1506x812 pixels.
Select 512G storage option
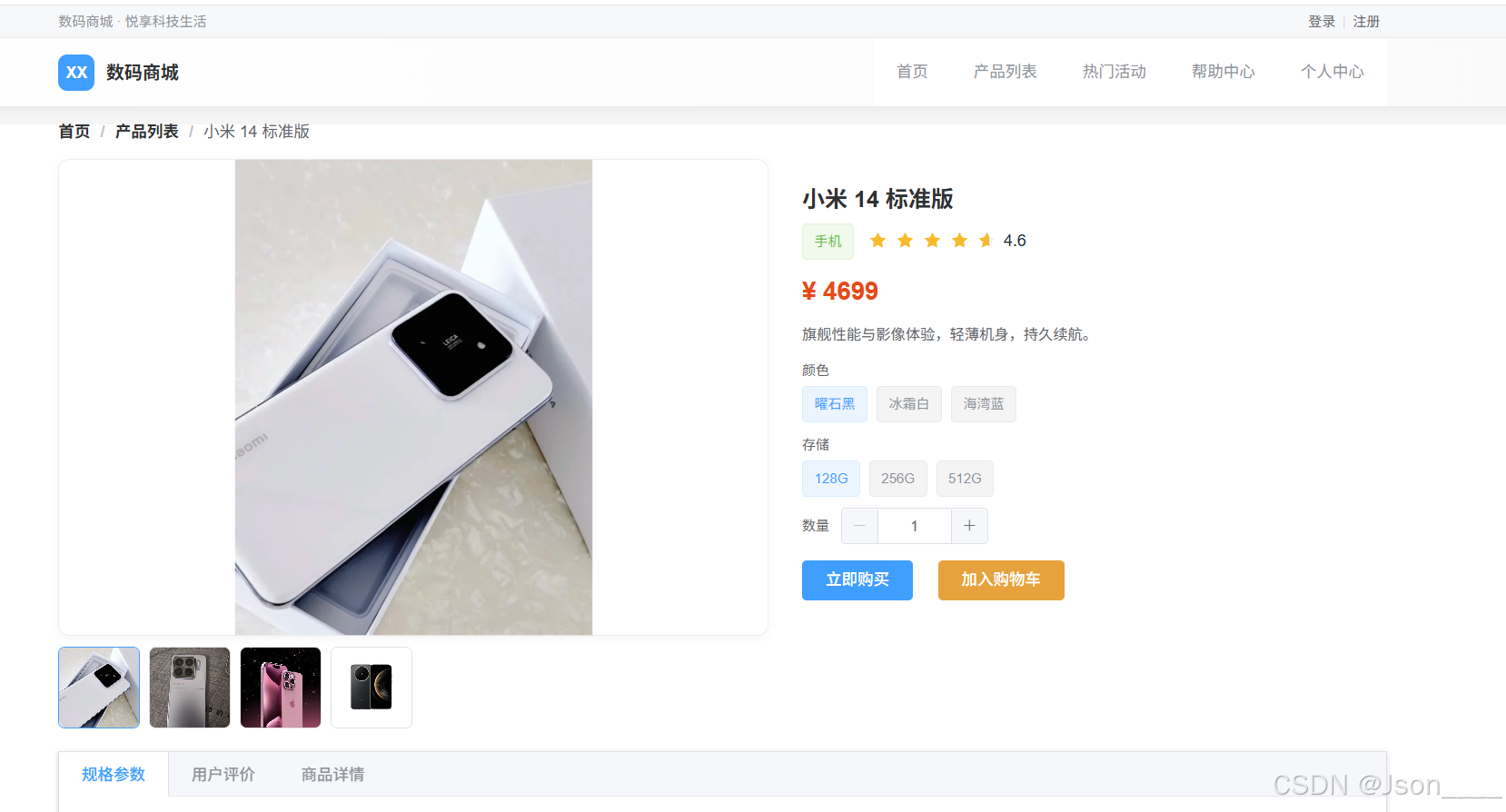tap(965, 479)
